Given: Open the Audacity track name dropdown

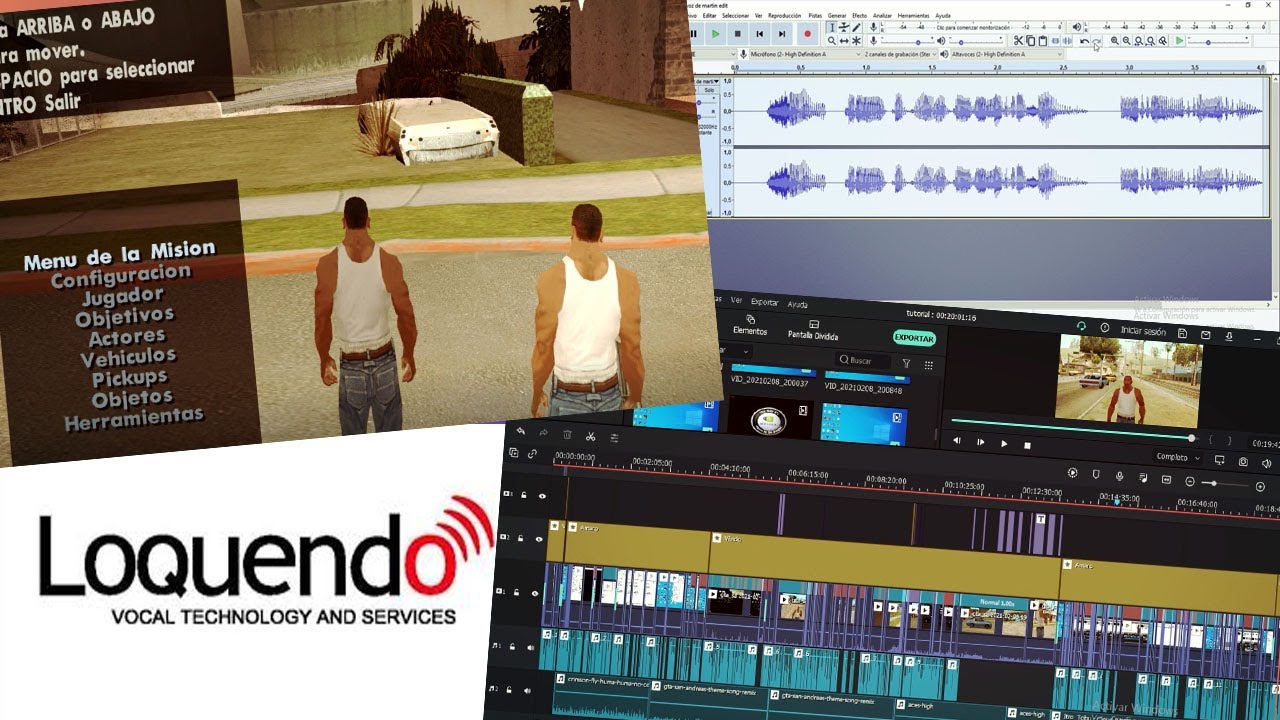Looking at the screenshot, I should [x=708, y=81].
